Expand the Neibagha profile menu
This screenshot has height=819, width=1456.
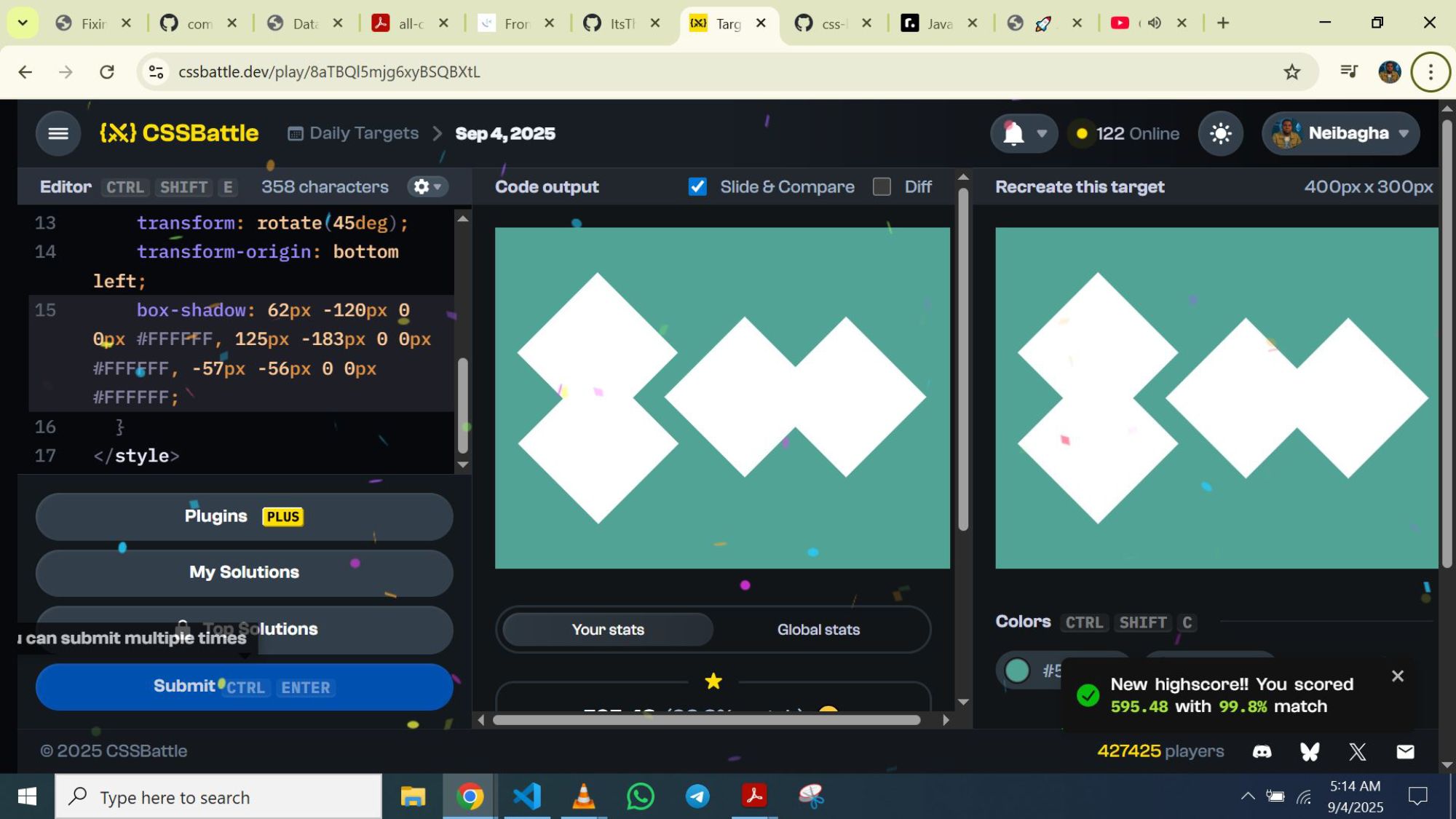click(x=1340, y=133)
